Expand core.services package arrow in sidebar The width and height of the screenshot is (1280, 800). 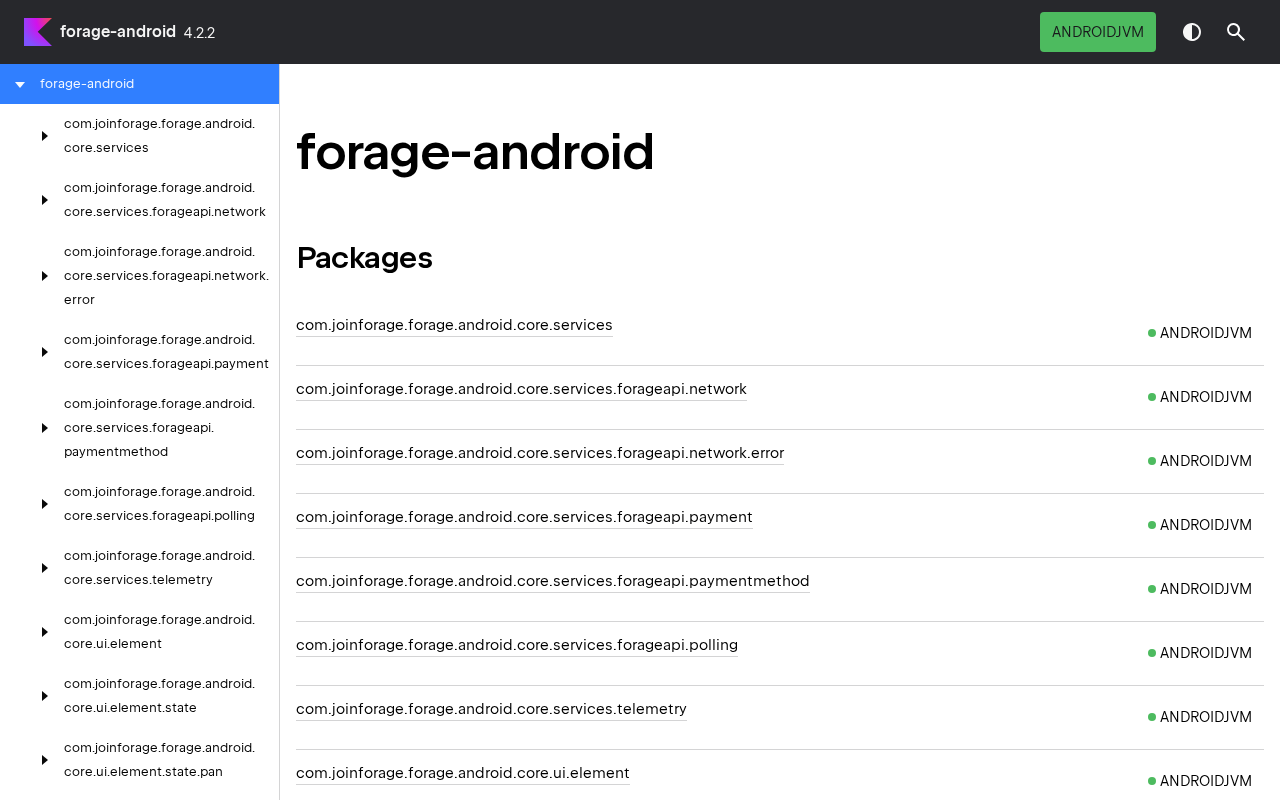point(44,136)
